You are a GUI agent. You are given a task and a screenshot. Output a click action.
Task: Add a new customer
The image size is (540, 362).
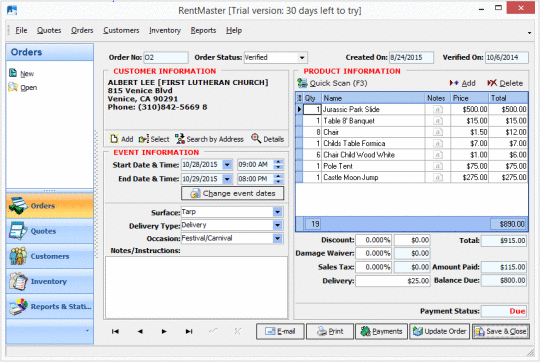coord(122,139)
